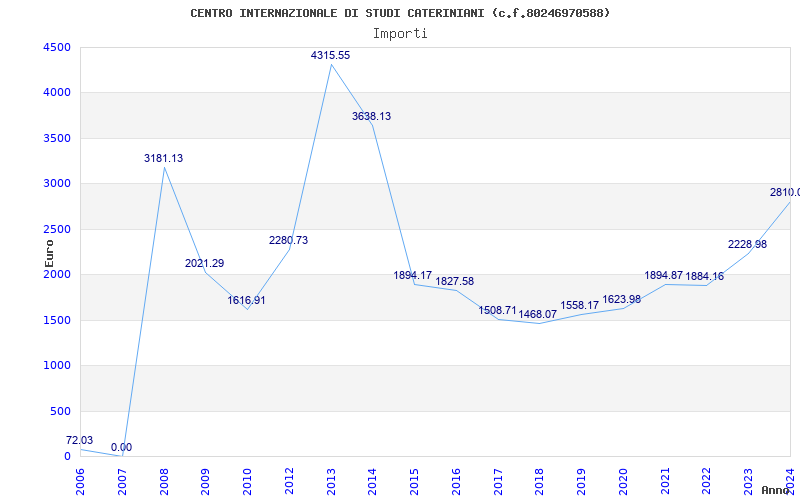The height and width of the screenshot is (500, 800).
Task: Click the x-axis year 2007
Action: click(122, 482)
